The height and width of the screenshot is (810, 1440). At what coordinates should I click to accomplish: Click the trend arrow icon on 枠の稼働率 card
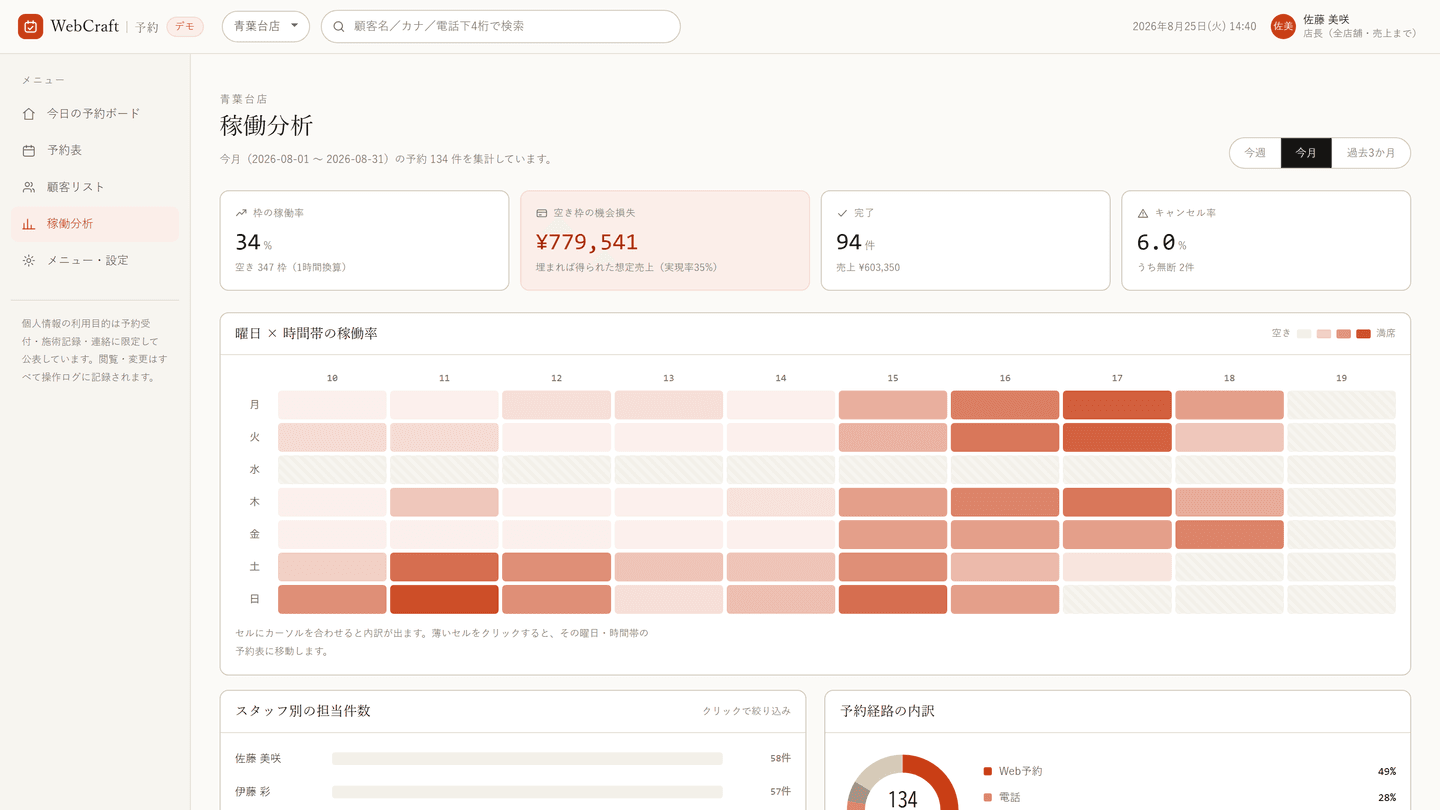coord(241,213)
